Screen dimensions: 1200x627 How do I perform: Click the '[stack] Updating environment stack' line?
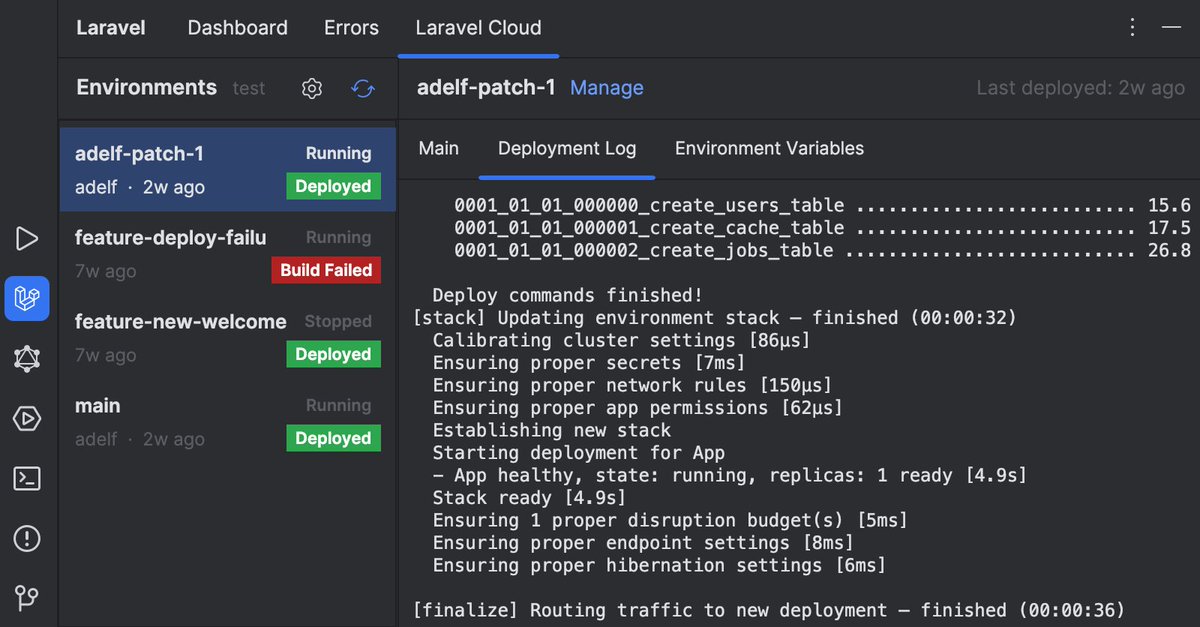point(714,318)
